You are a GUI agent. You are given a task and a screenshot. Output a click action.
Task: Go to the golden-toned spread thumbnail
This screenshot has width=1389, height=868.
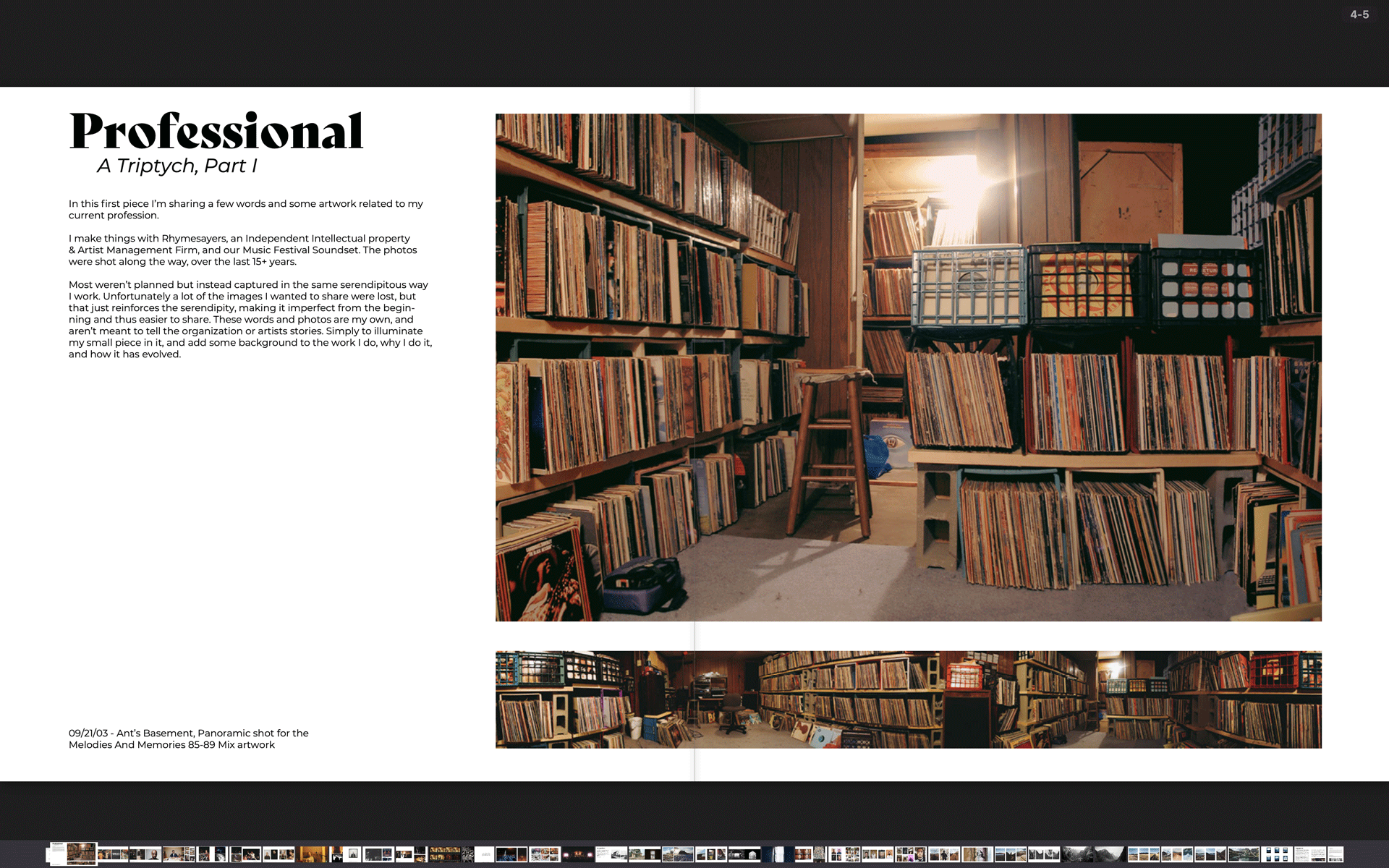311,855
